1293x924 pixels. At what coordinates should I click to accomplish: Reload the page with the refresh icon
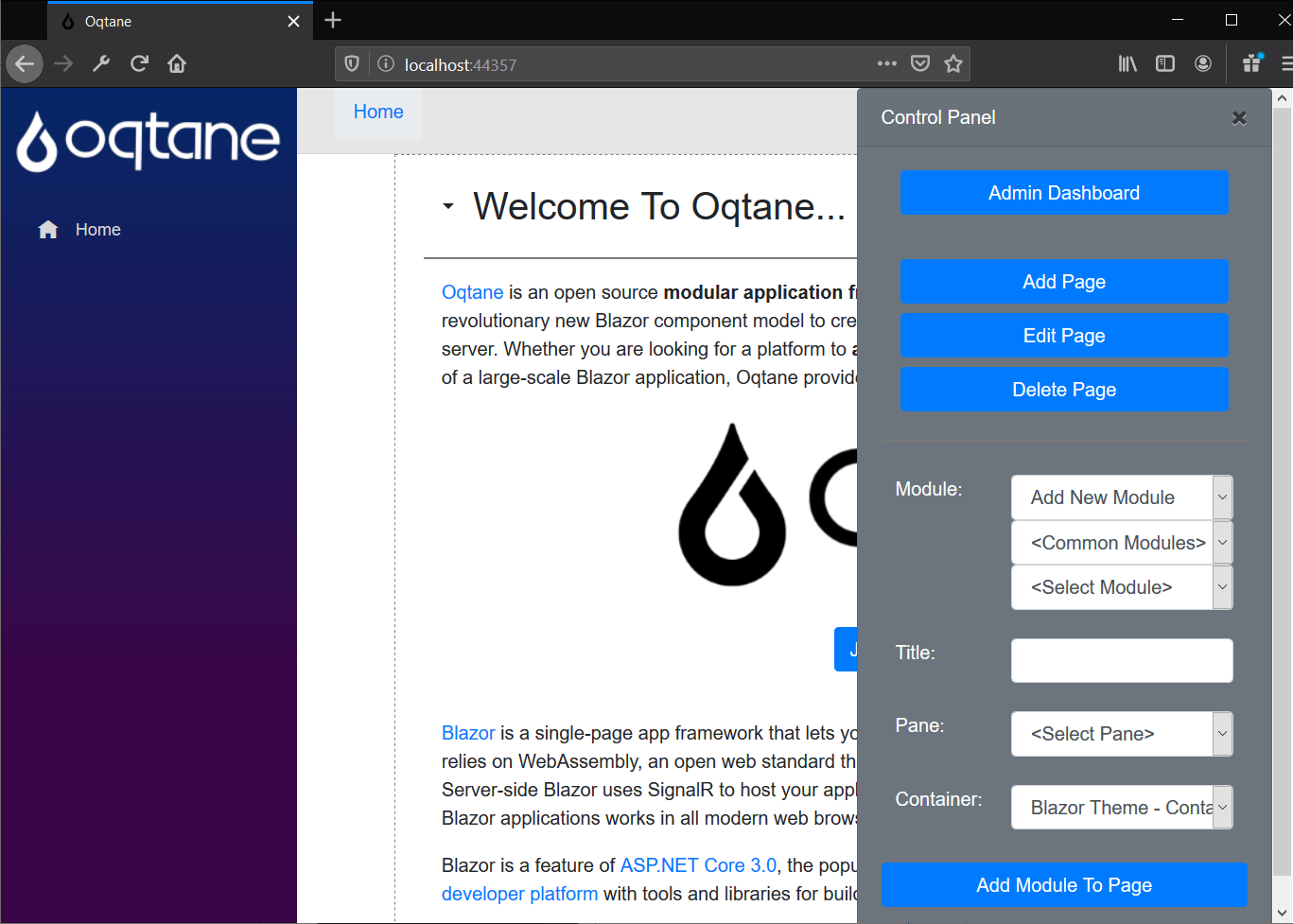tap(139, 64)
